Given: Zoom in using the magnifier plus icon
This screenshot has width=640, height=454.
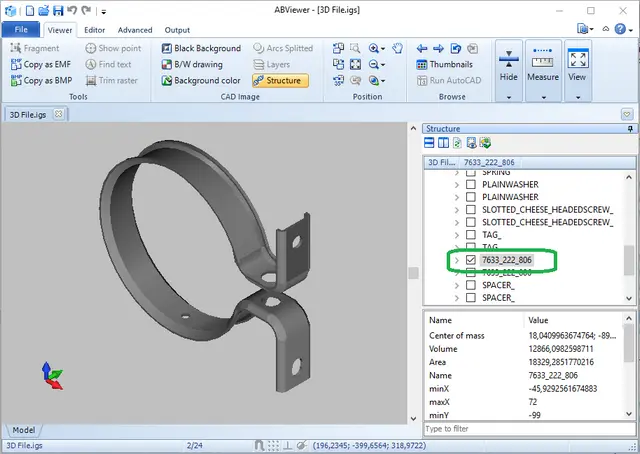Looking at the screenshot, I should click(373, 48).
